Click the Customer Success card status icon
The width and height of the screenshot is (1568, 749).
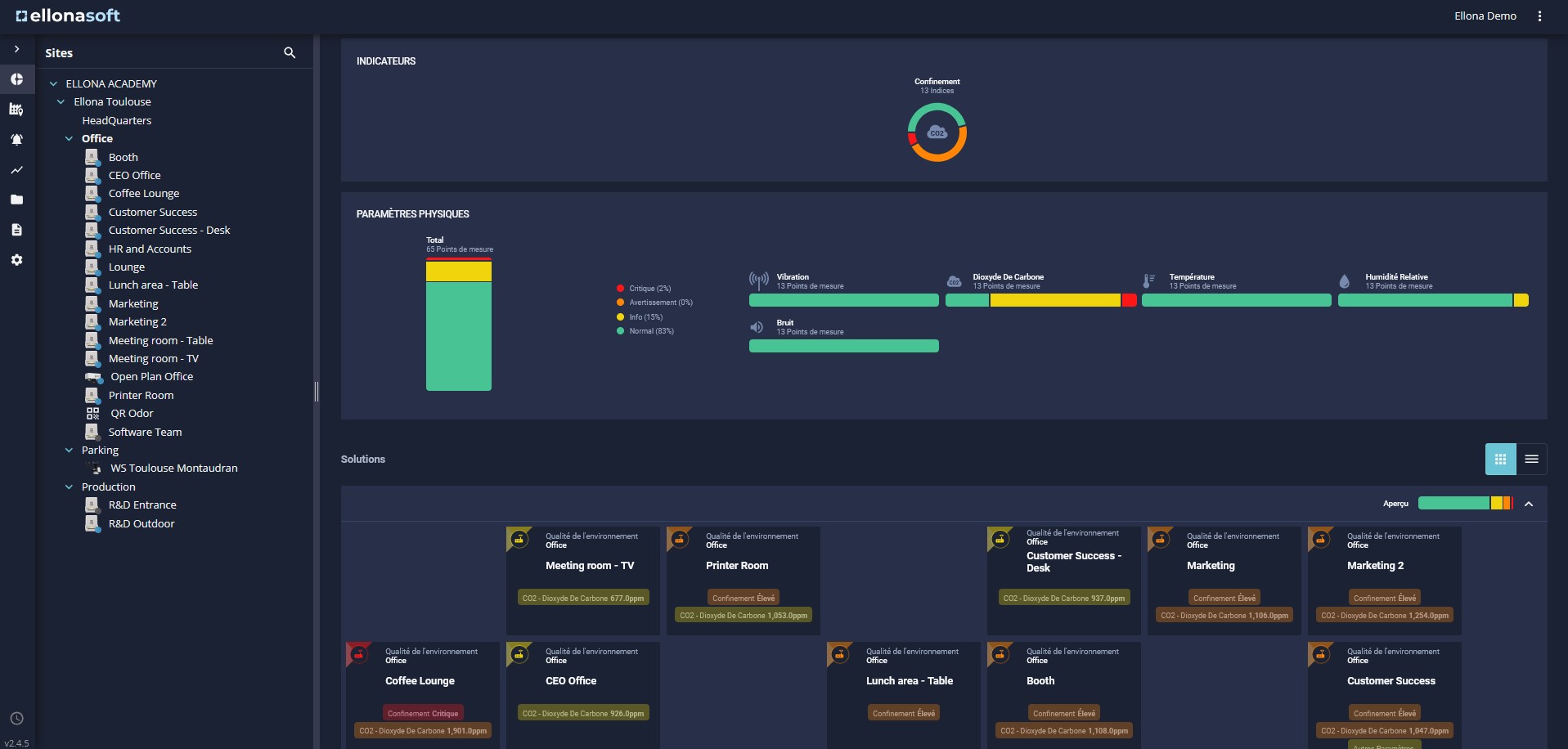[x=1320, y=654]
